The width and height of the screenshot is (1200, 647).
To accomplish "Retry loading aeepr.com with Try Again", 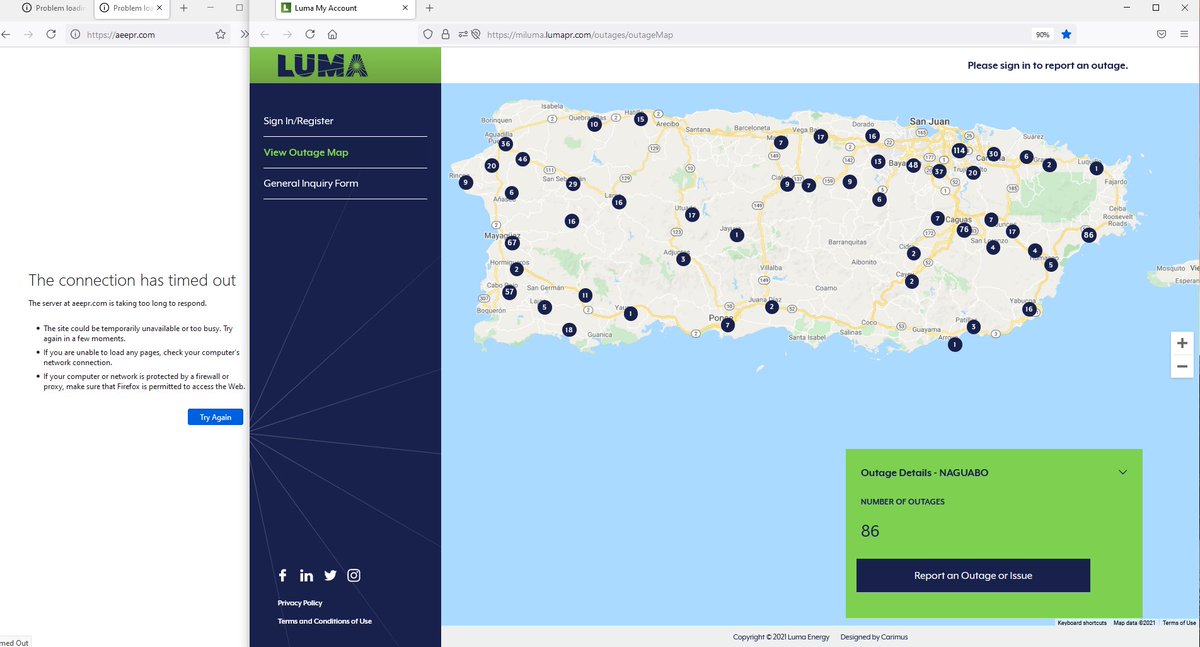I will pos(215,417).
